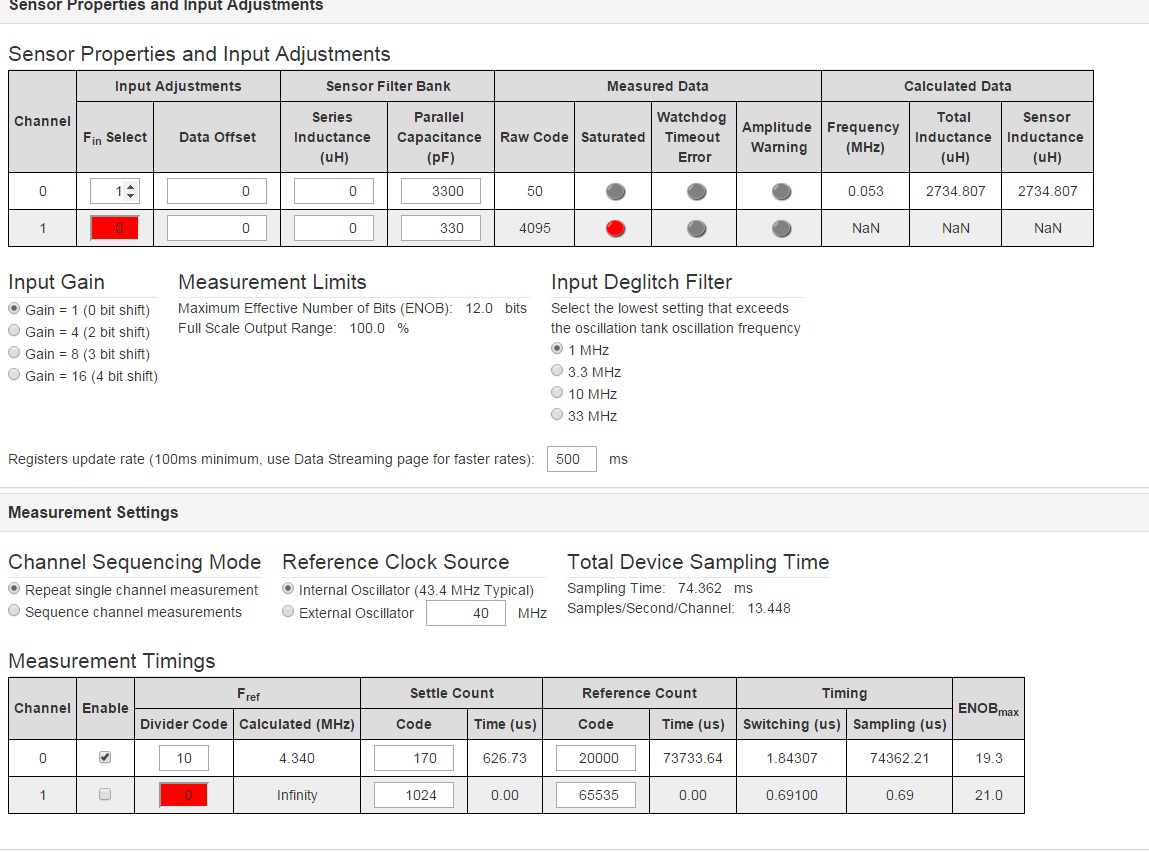Click the Fin Select stepper arrows for channel 0
The width and height of the screenshot is (1149, 852).
[130, 191]
